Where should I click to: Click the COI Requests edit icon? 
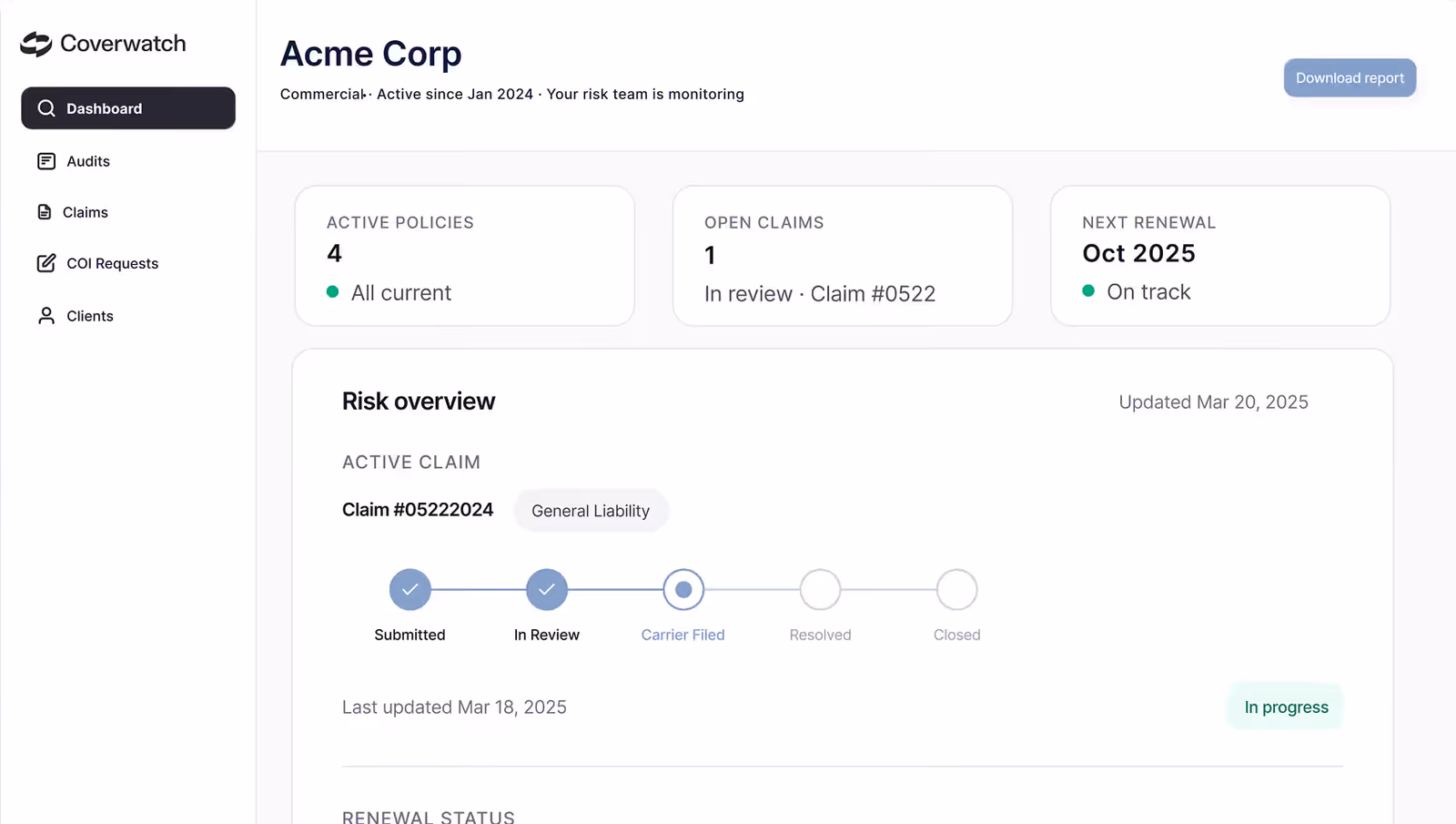tap(46, 263)
